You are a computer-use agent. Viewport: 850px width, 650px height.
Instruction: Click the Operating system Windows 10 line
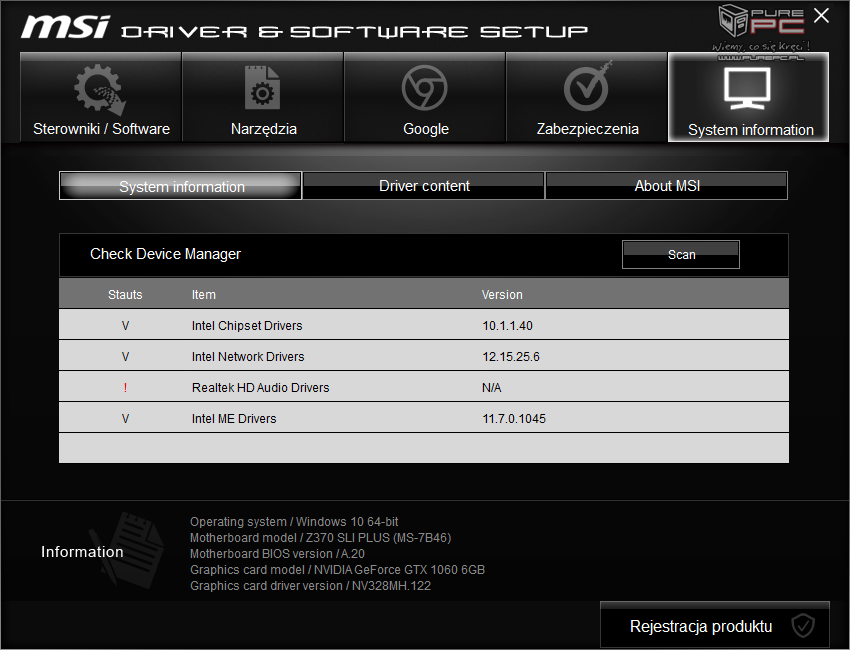pos(294,522)
